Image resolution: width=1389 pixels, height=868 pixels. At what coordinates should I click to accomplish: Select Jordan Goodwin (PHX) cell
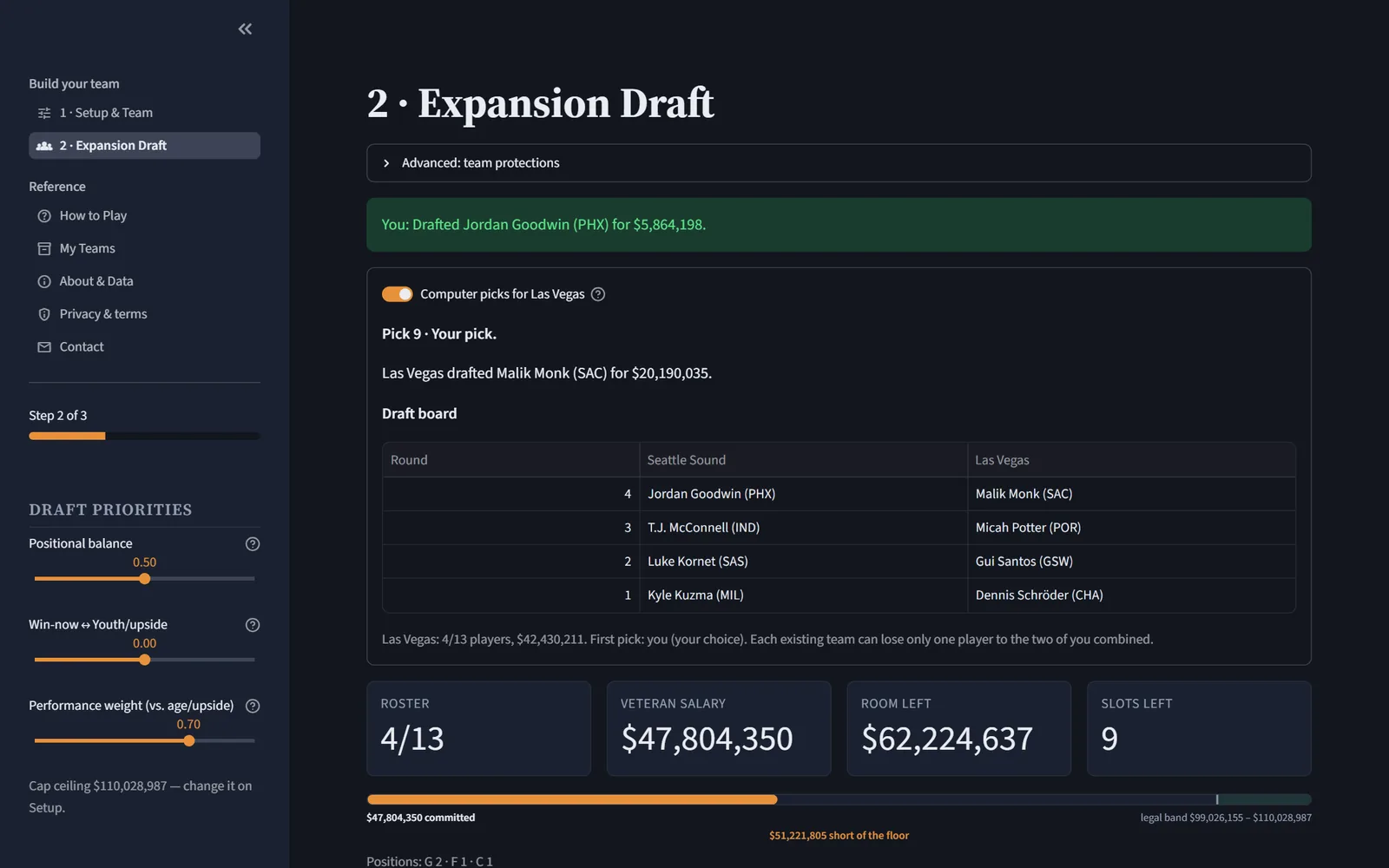coord(803,494)
